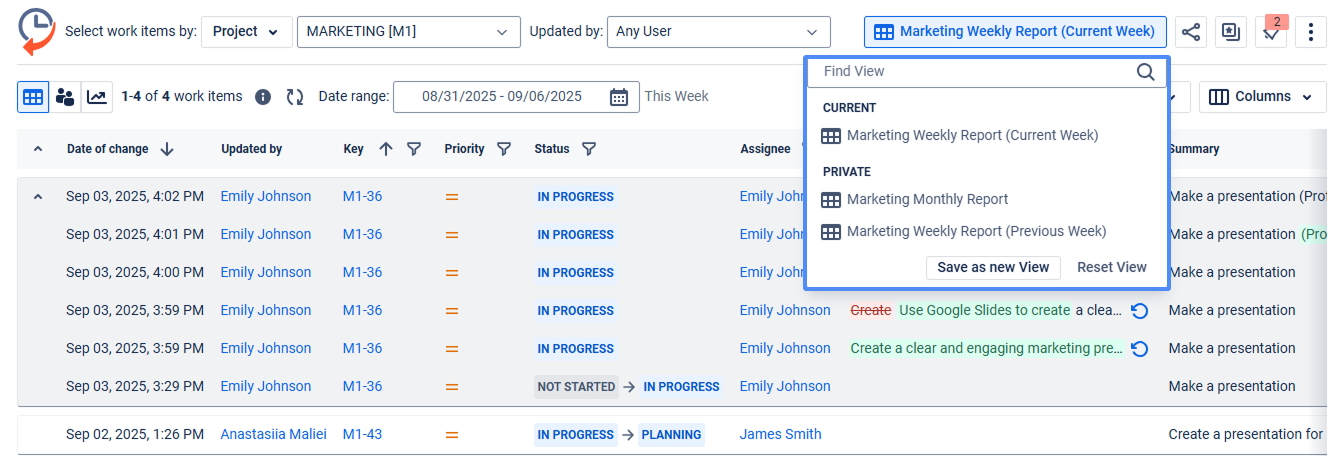Switch to the users view mode
Viewport: 1340px width, 456px height.
coord(65,97)
